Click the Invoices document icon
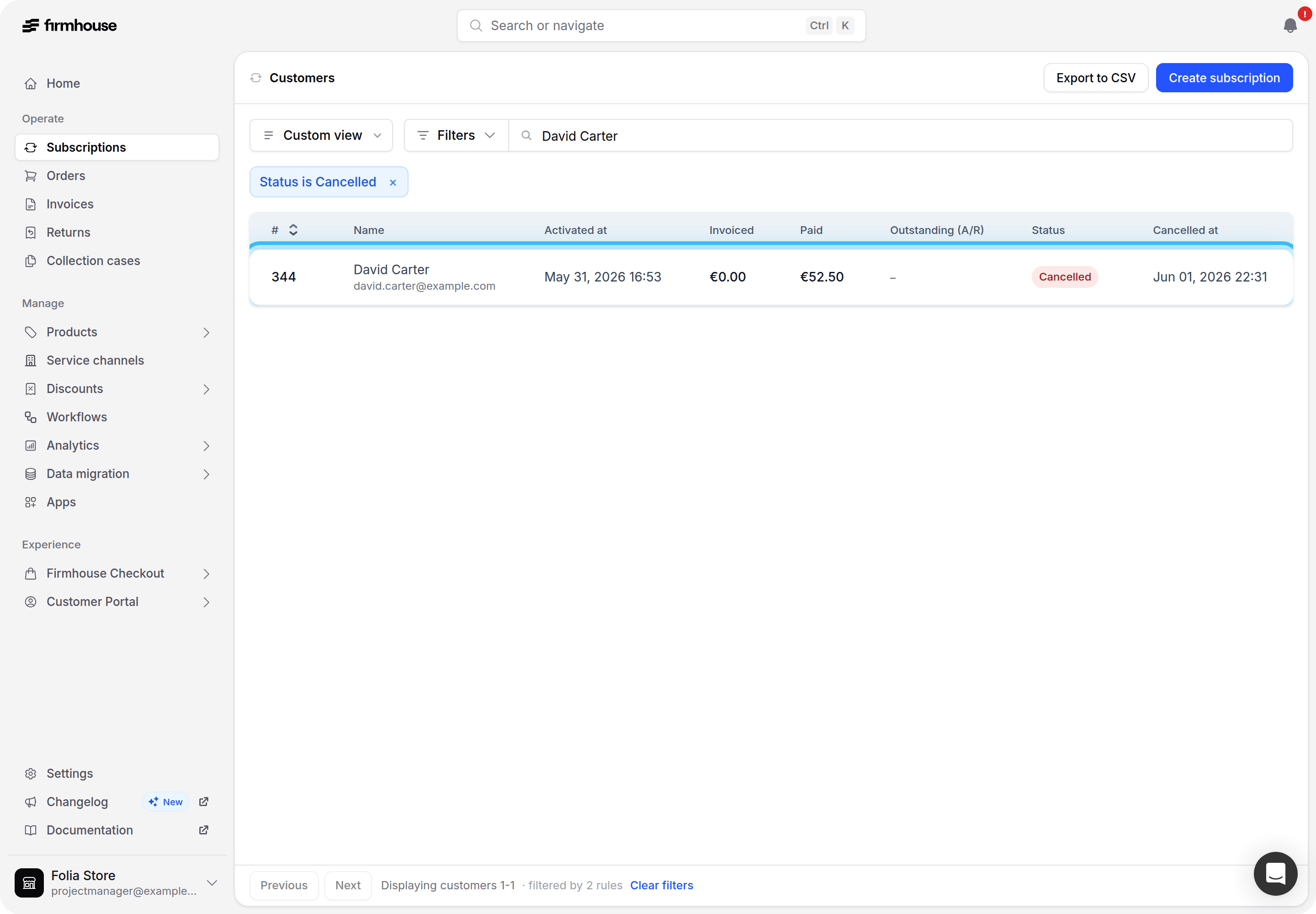This screenshot has width=1316, height=914. (x=31, y=204)
